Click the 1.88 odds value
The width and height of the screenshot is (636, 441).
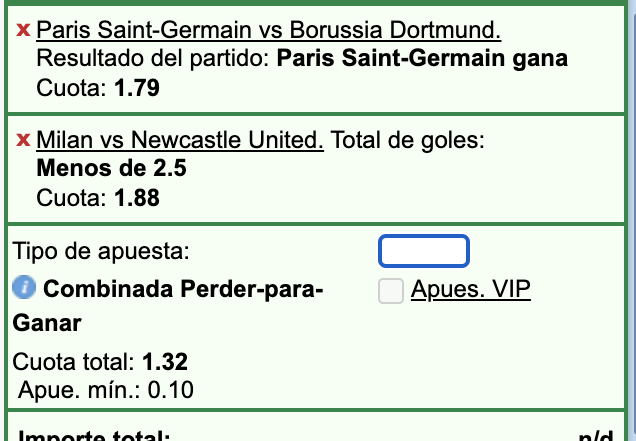[x=137, y=197]
